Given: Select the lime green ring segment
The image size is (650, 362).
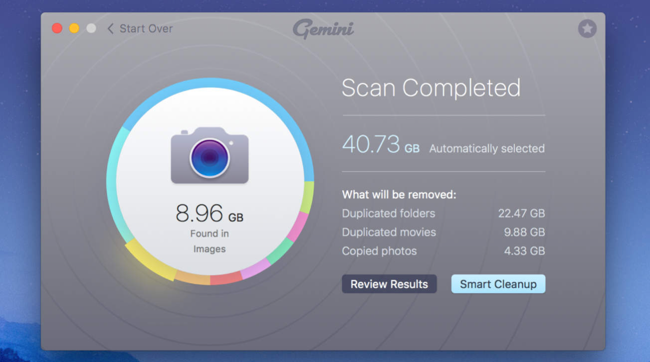Looking at the screenshot, I should 308,197.
